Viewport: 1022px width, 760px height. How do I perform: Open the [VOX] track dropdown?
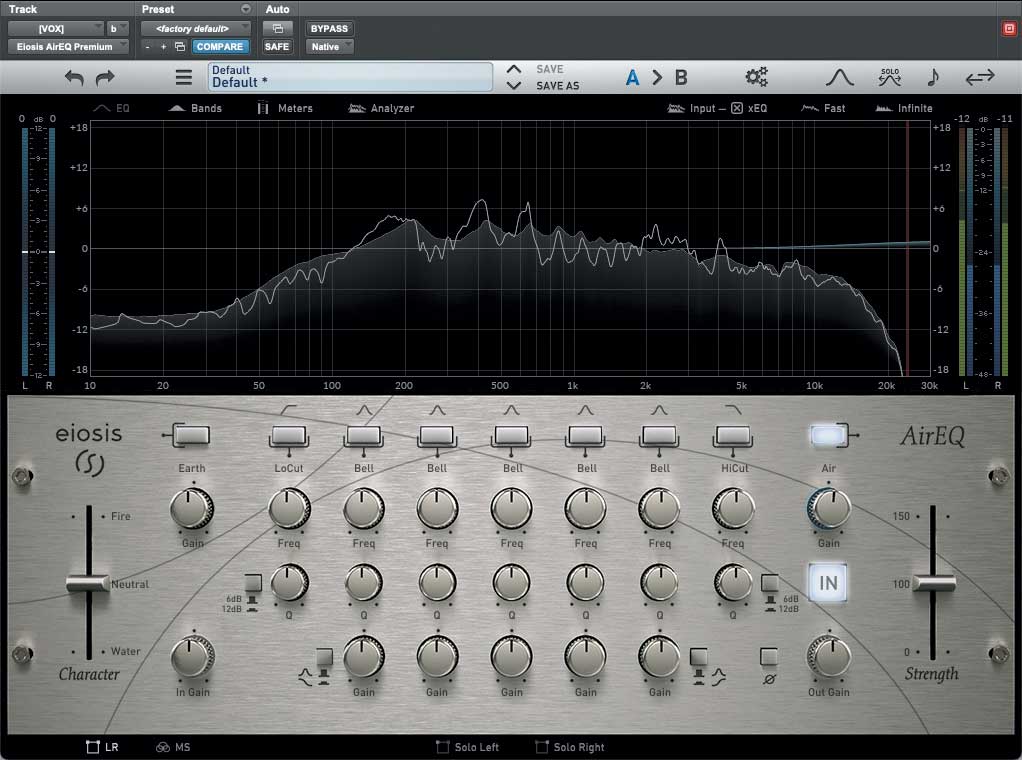pyautogui.click(x=55, y=29)
